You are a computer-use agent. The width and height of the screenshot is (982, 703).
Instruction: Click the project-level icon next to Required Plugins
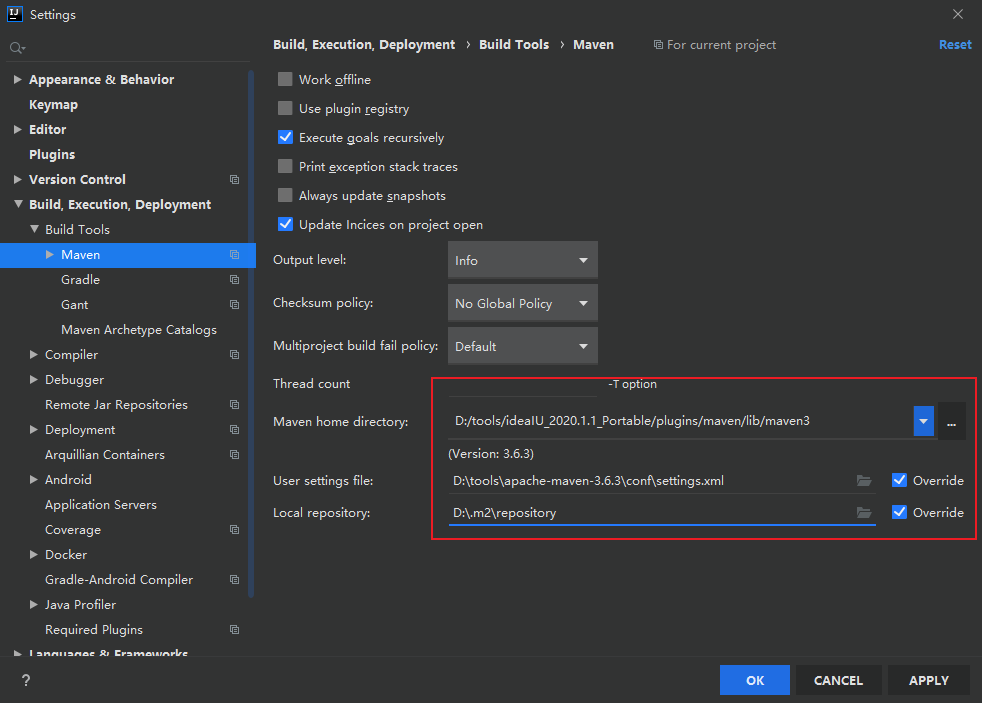pos(234,630)
